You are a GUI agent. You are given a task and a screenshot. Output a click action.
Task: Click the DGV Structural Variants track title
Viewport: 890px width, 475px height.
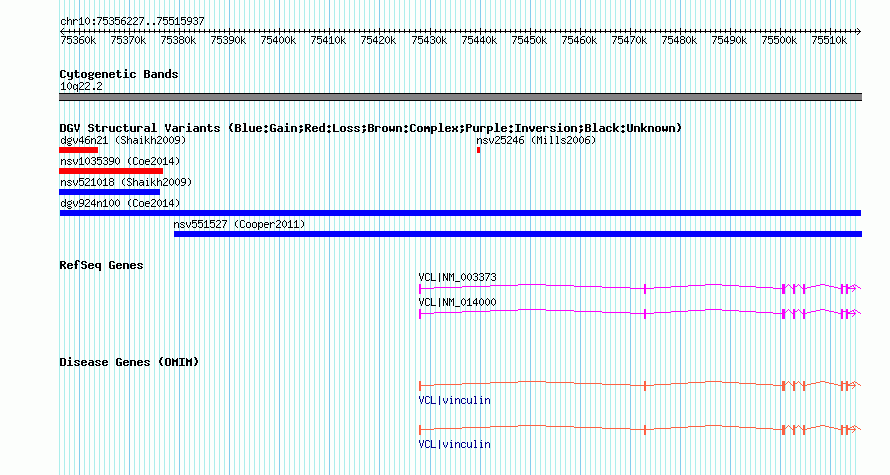[370, 128]
